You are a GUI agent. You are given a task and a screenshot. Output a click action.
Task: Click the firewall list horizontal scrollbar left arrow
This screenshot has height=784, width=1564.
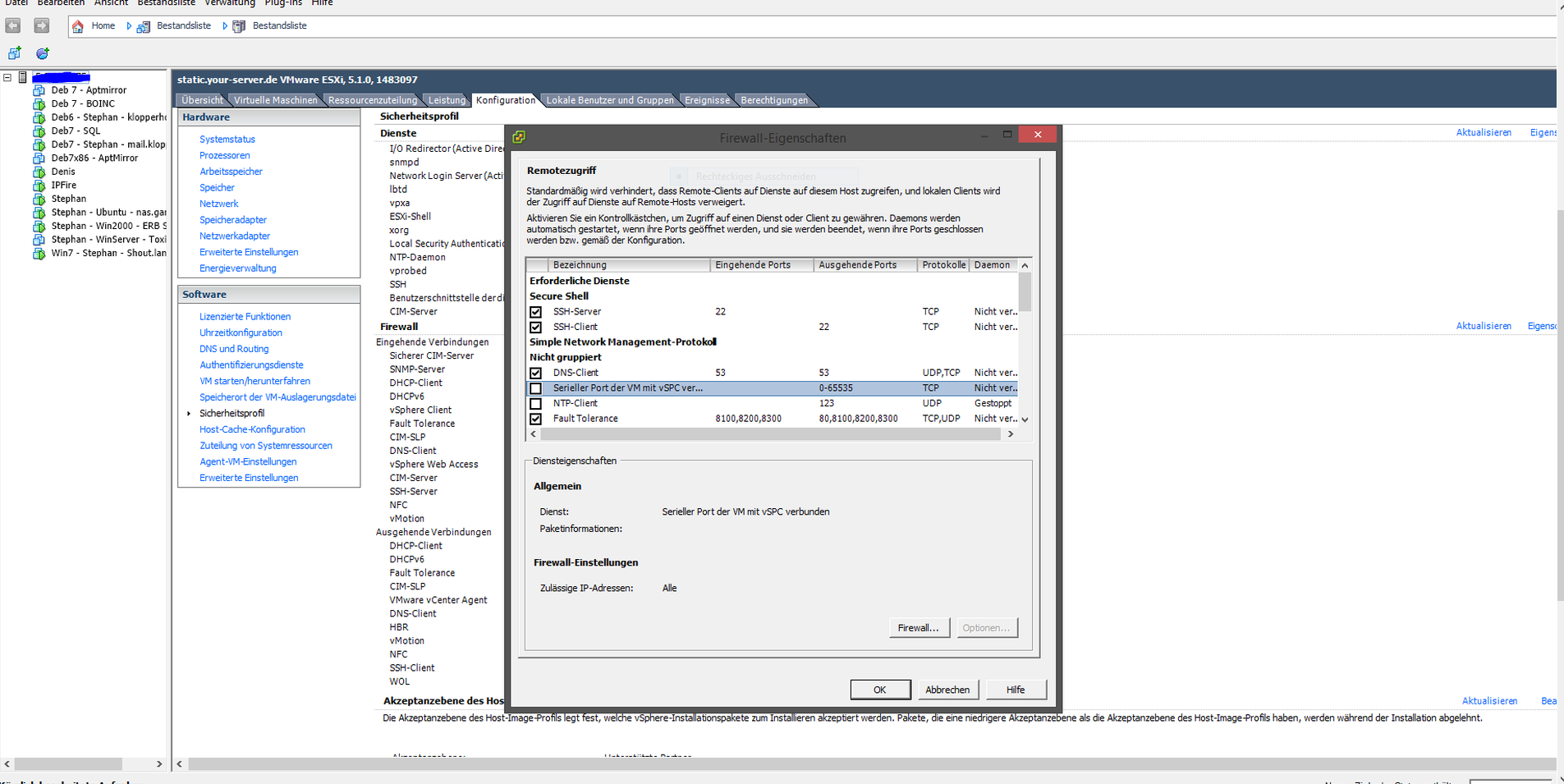coord(534,434)
